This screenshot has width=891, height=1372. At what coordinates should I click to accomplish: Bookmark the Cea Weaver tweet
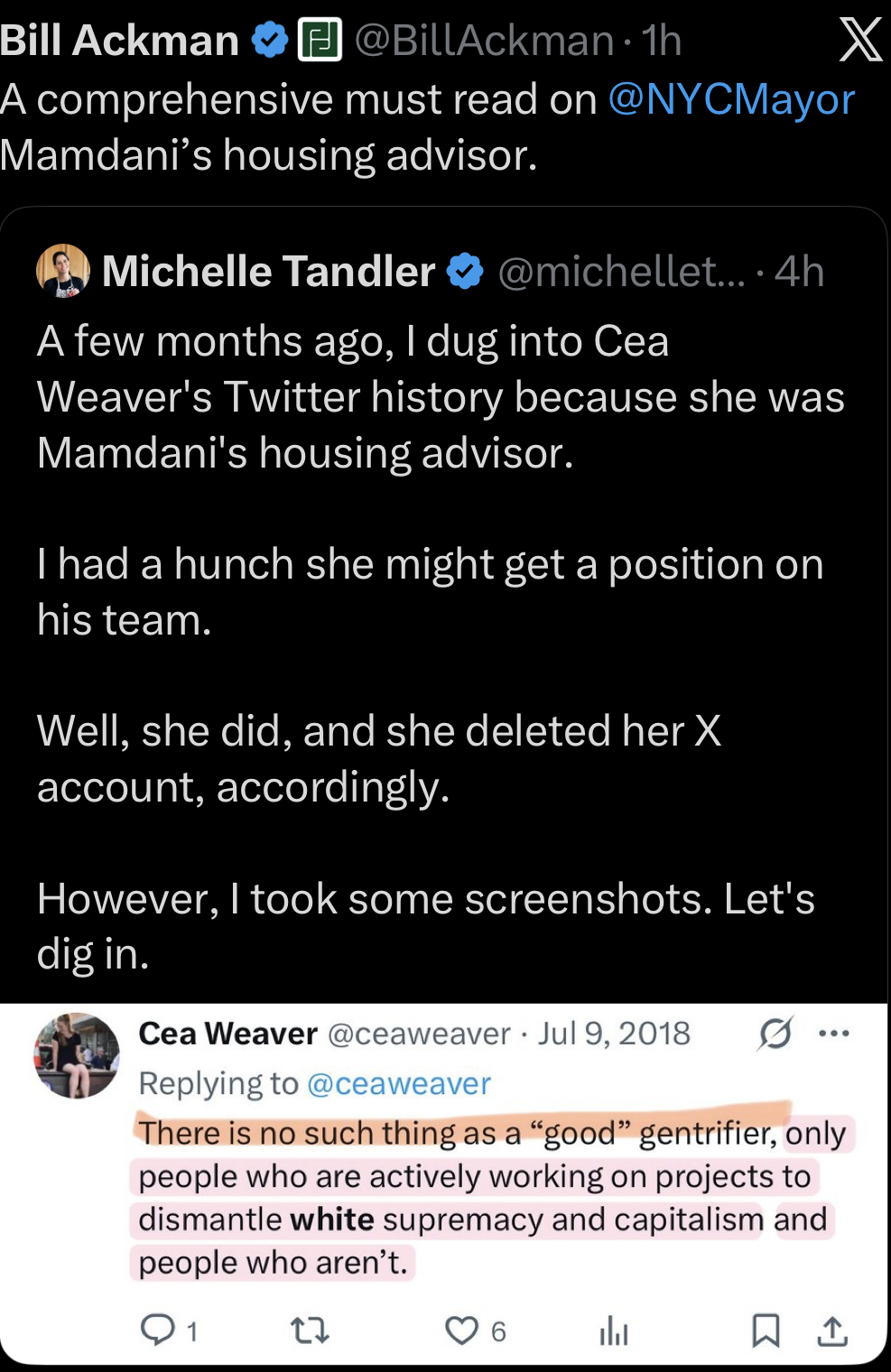tap(766, 1330)
